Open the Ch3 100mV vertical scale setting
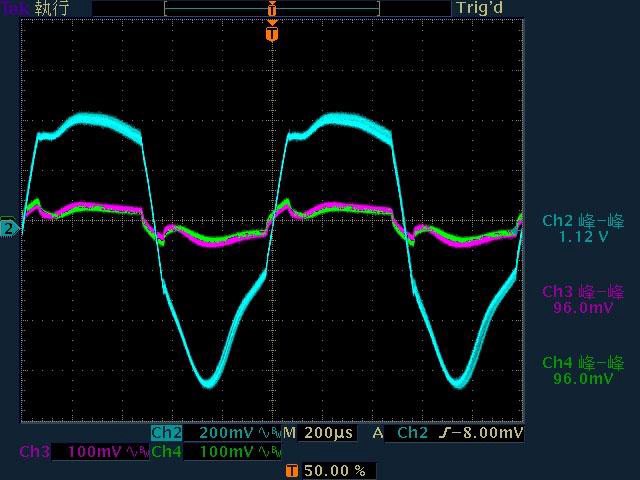The height and width of the screenshot is (480, 640). (x=94, y=452)
